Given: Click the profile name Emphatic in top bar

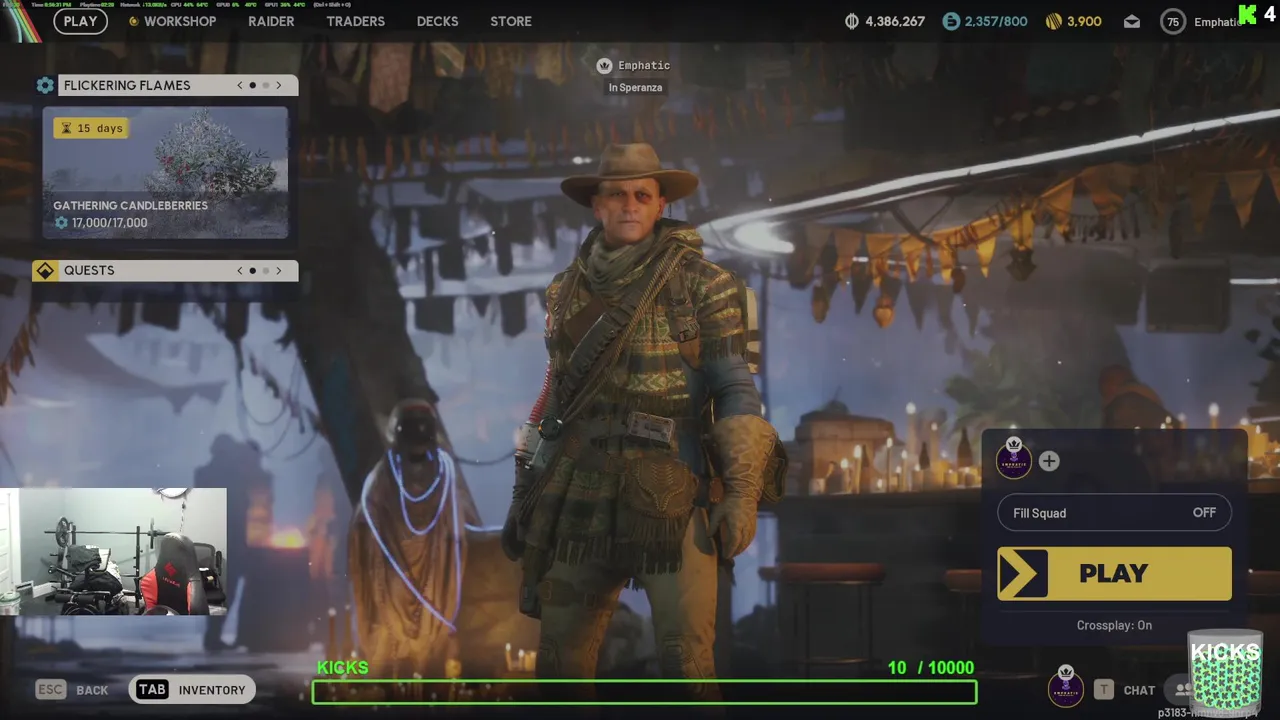Looking at the screenshot, I should pyautogui.click(x=1218, y=22).
